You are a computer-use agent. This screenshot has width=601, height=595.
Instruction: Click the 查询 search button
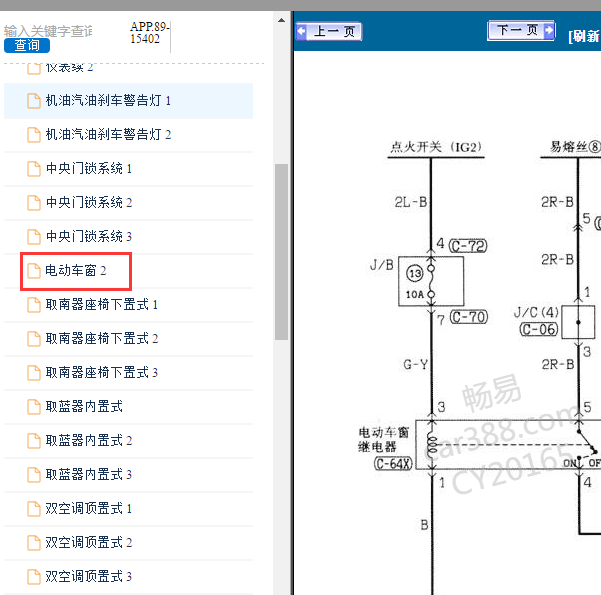[x=27, y=45]
